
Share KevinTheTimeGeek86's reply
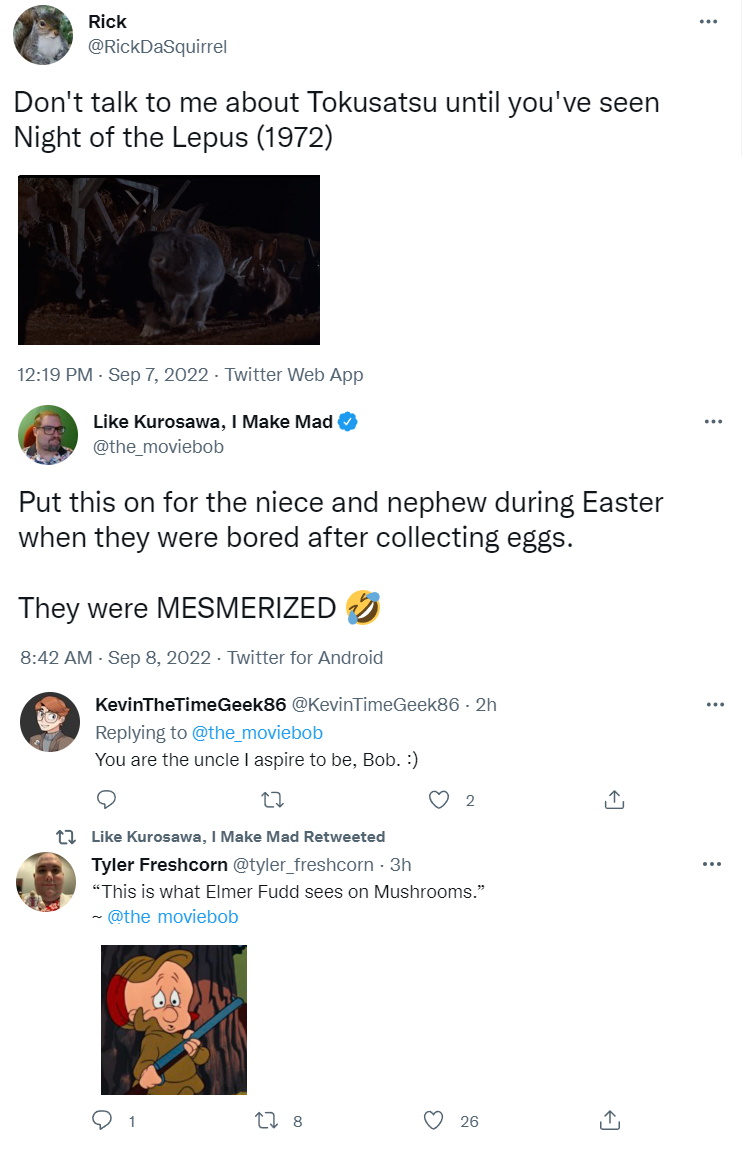coord(614,799)
